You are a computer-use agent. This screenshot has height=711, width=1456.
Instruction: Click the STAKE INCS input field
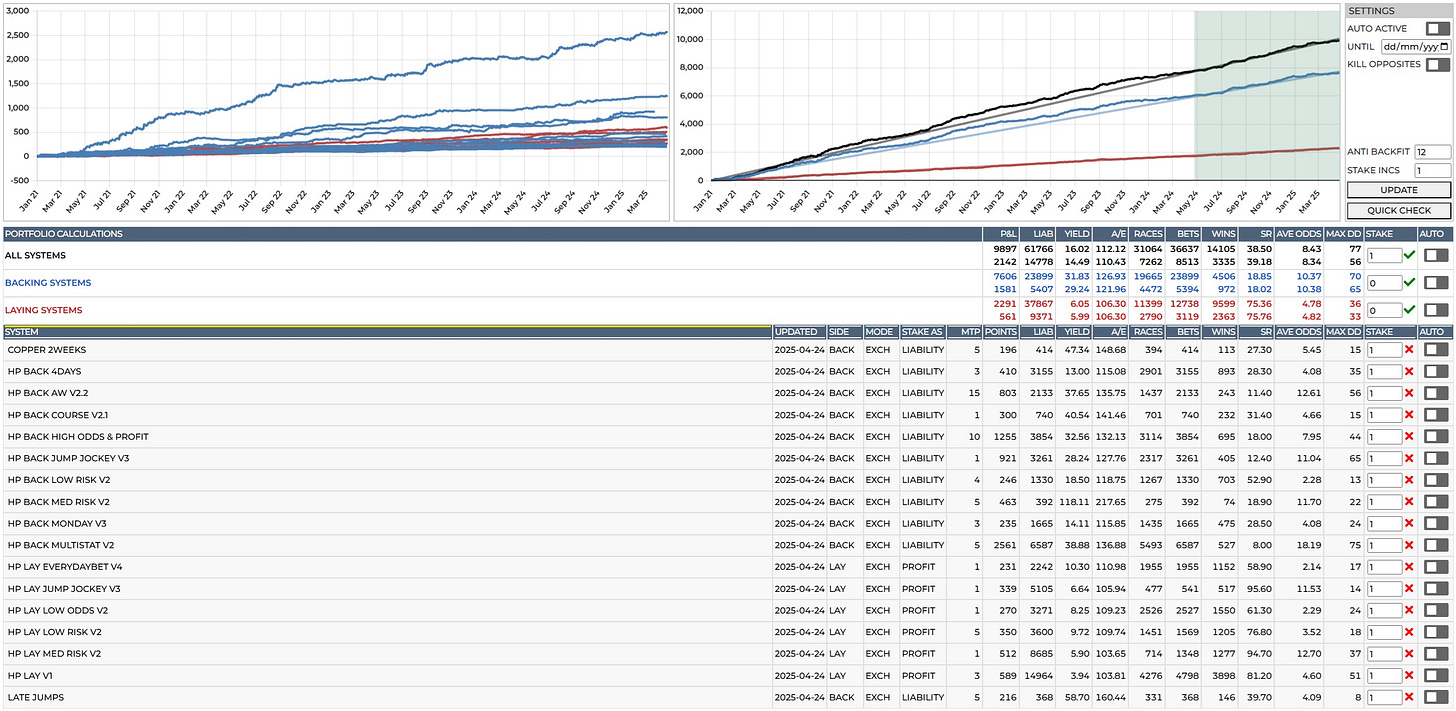pyautogui.click(x=1432, y=171)
